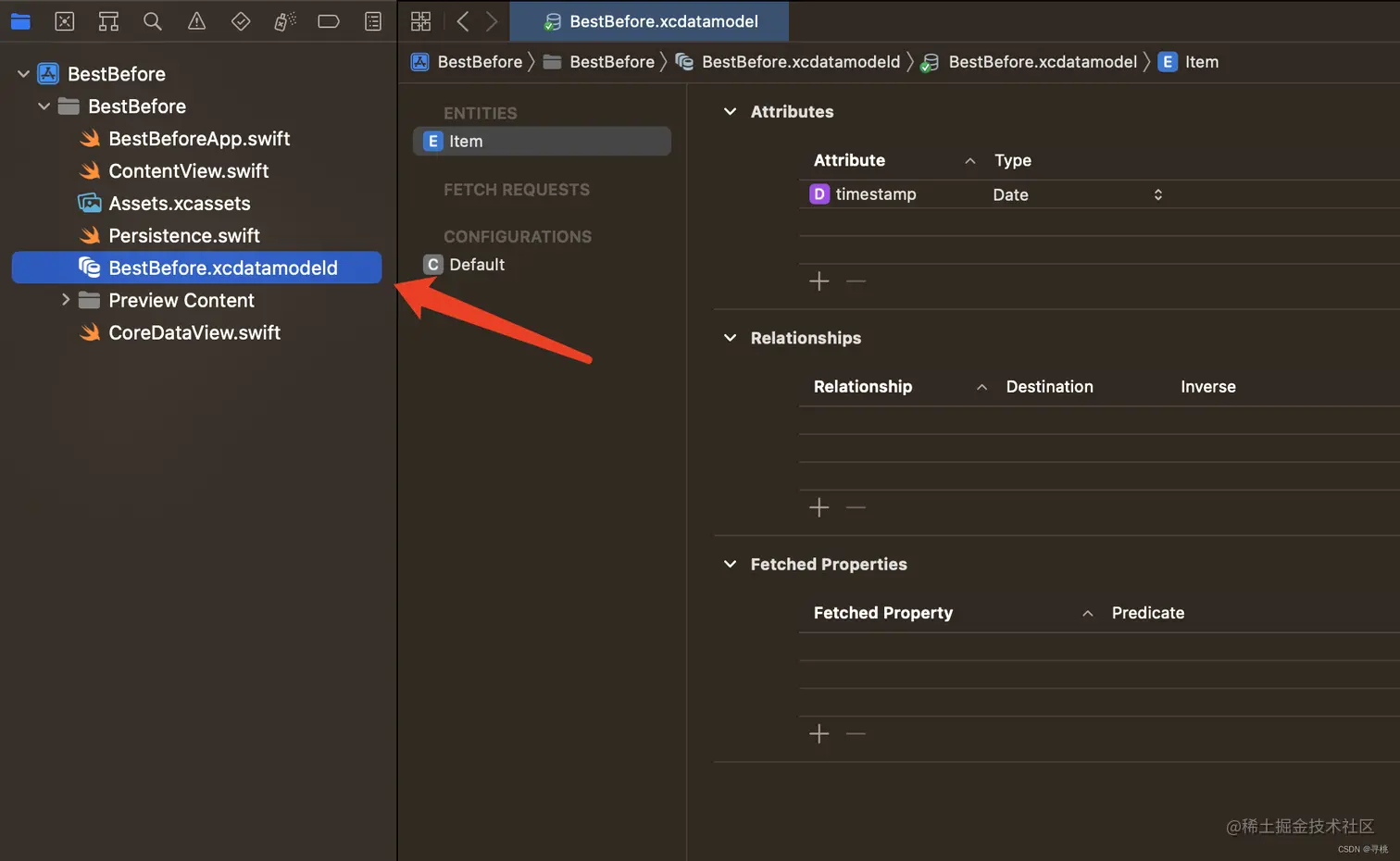The image size is (1400, 861).
Task: Add a new relationship with plus
Action: 819,507
